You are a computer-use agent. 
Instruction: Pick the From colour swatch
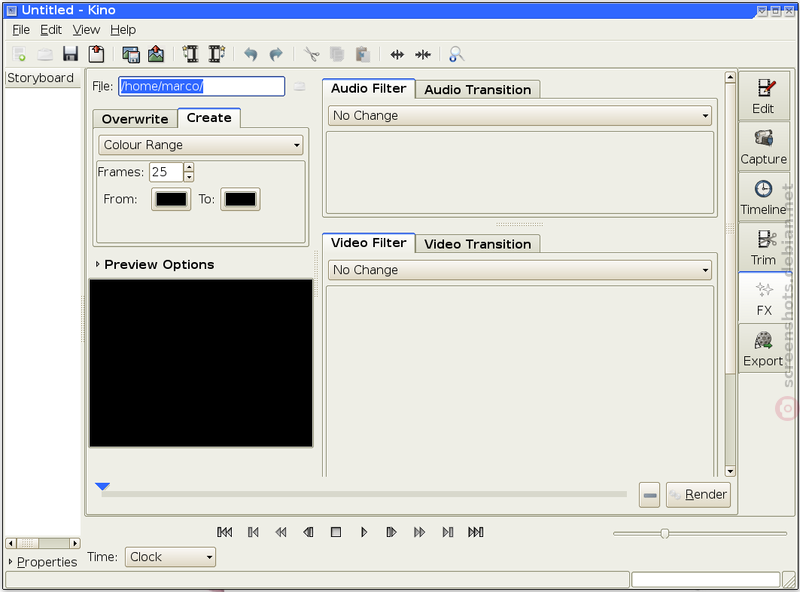click(171, 199)
